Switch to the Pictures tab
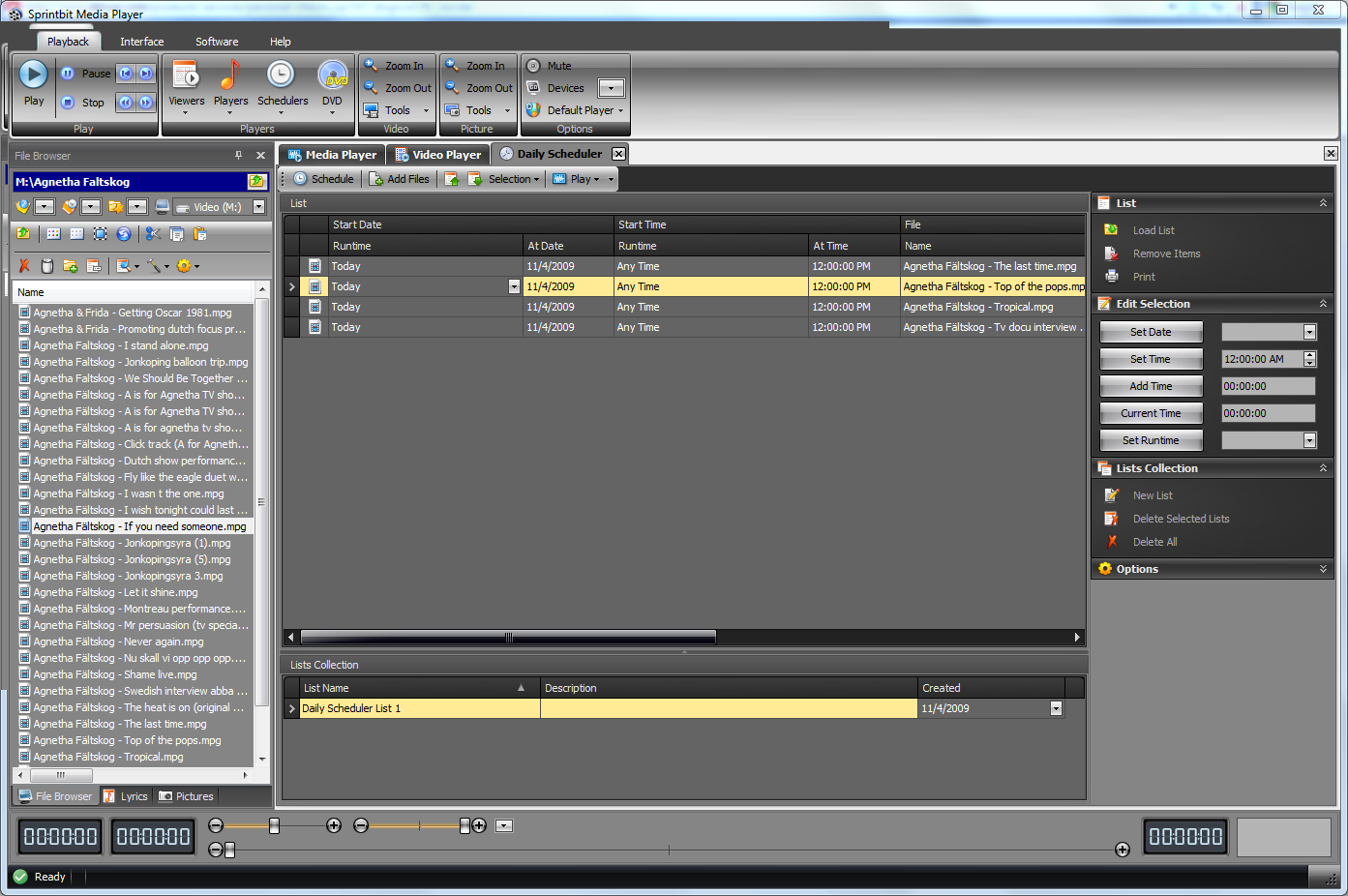The width and height of the screenshot is (1348, 896). 186,796
